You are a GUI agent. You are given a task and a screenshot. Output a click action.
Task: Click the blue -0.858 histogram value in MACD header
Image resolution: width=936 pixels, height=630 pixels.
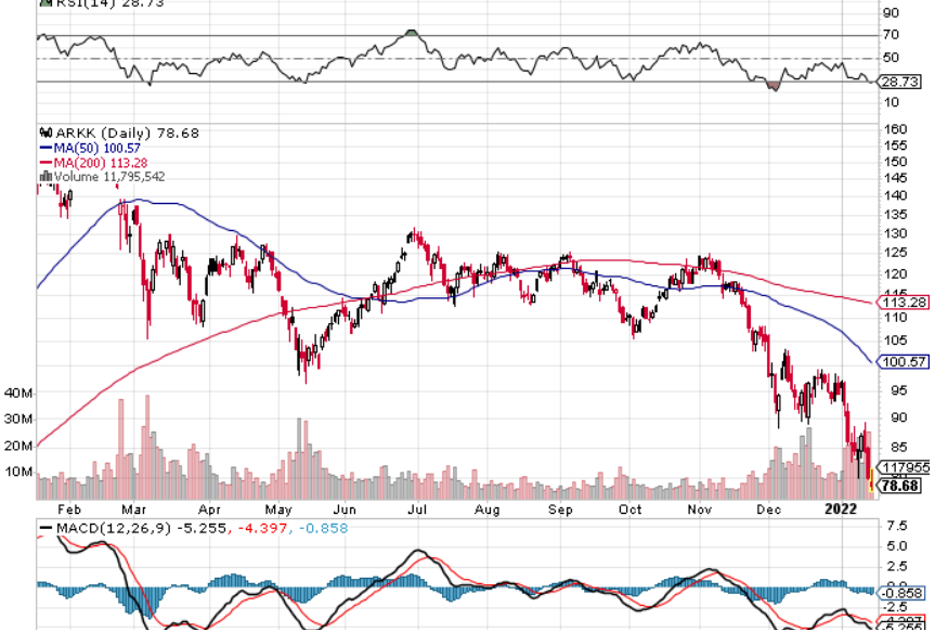[x=323, y=528]
